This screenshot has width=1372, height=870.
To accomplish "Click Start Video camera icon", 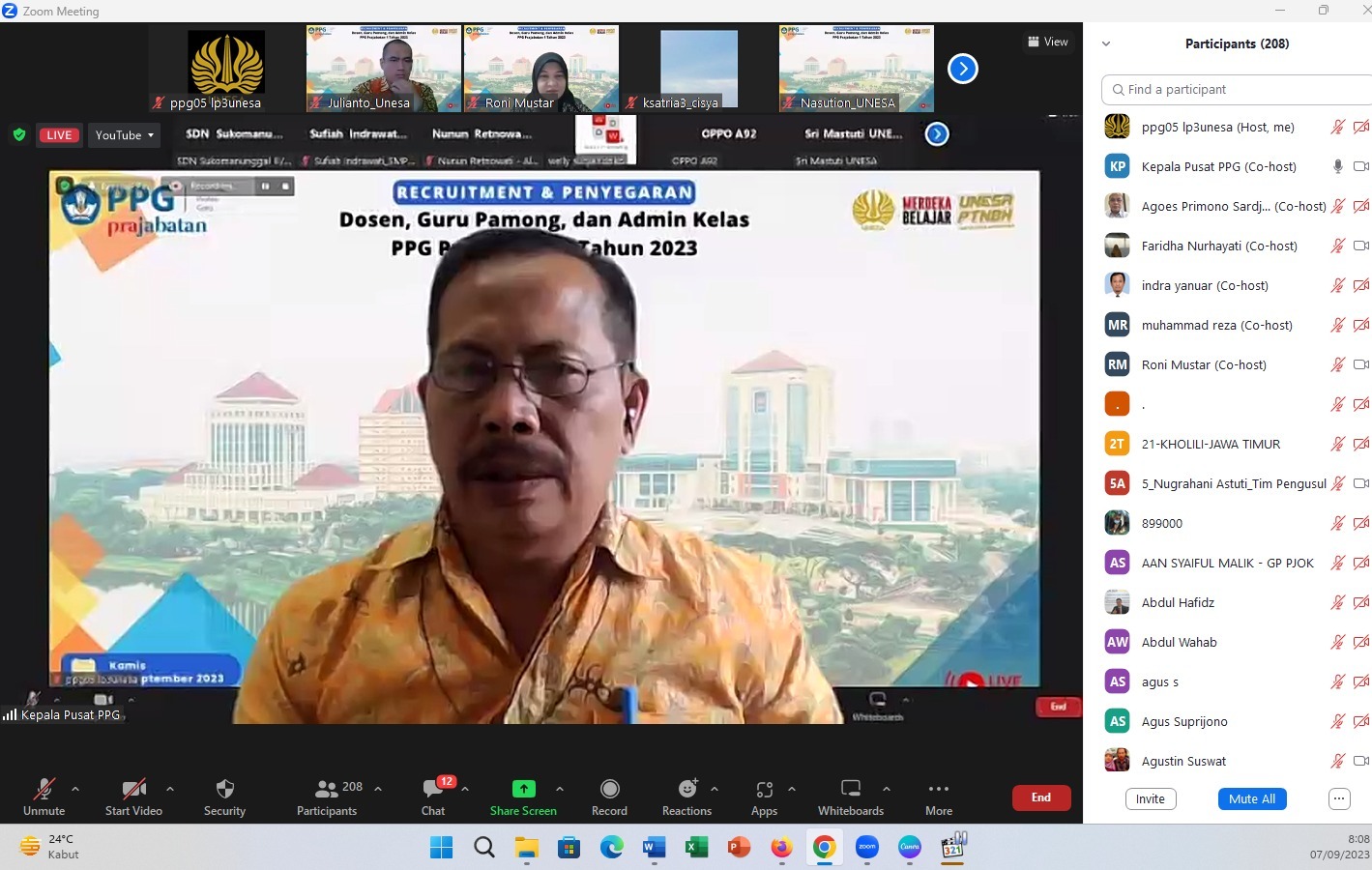I will 133,789.
